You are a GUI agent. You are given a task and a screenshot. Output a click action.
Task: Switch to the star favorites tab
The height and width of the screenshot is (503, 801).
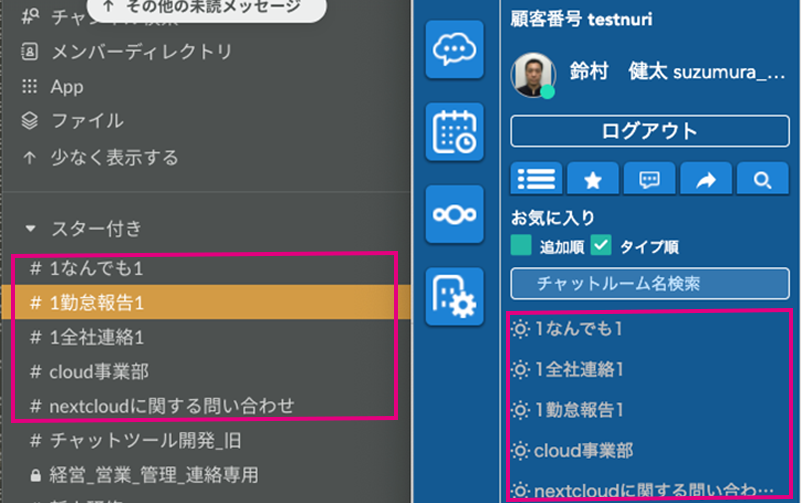pyautogui.click(x=593, y=180)
